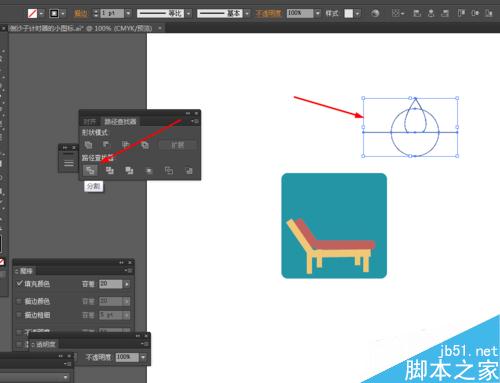Image resolution: width=500 pixels, height=383 pixels.
Task: Select the open .ai document tab
Action: 81,28
